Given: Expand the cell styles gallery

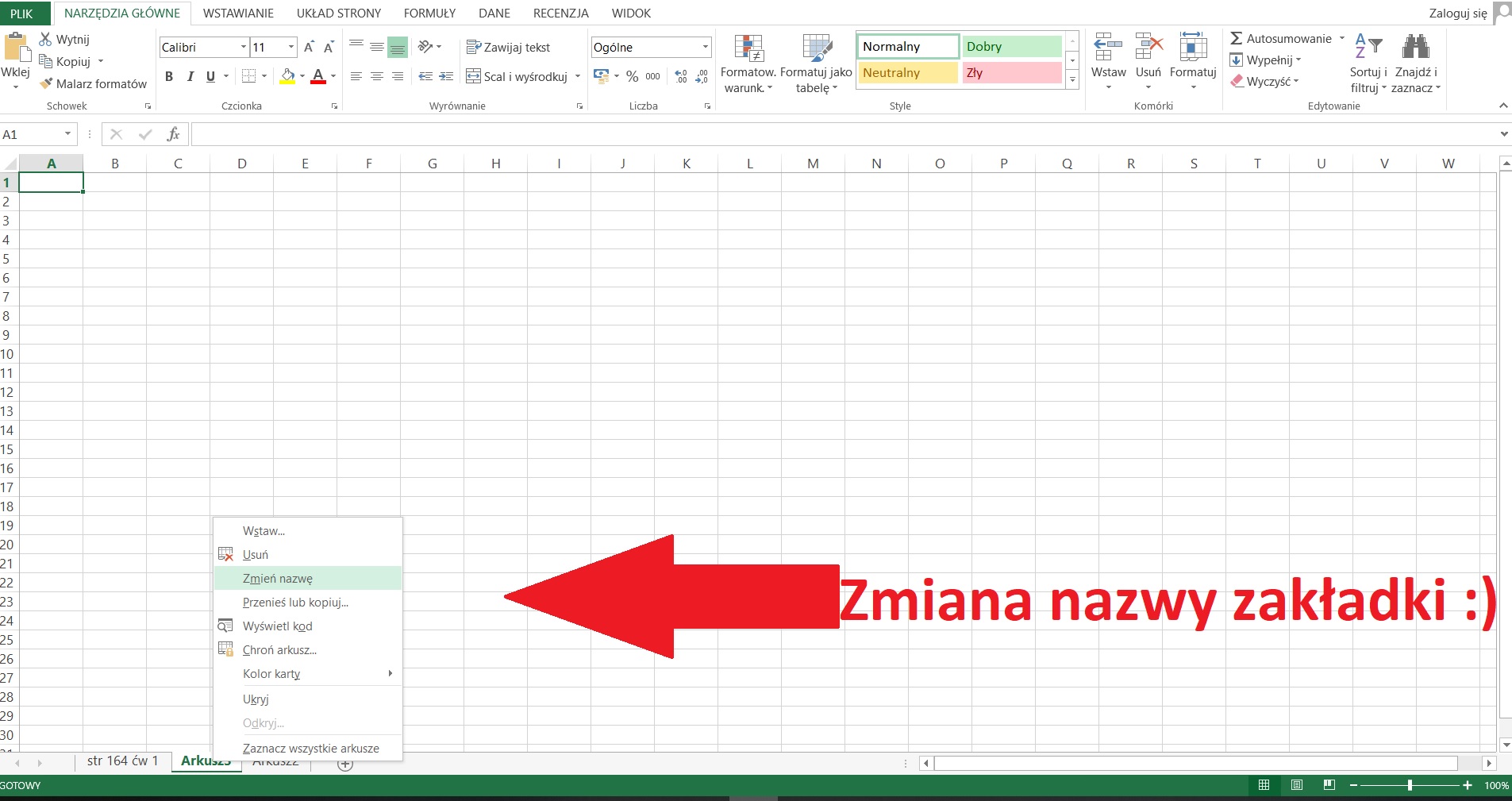Looking at the screenshot, I should click(1072, 79).
